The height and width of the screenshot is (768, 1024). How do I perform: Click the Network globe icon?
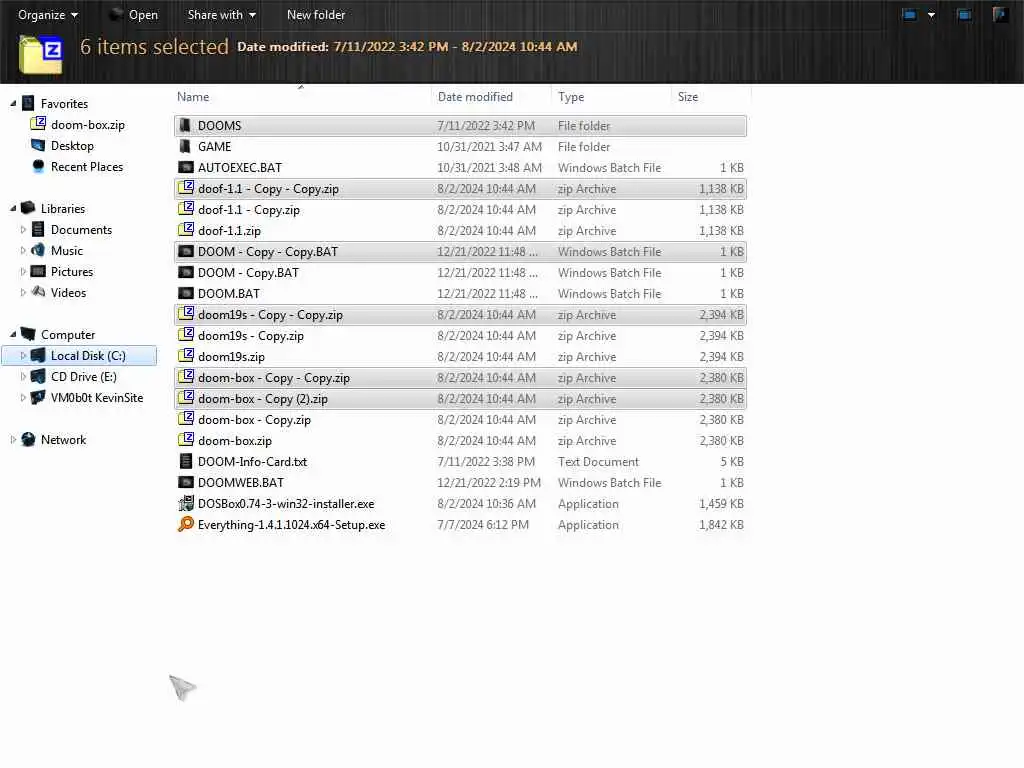pos(28,440)
